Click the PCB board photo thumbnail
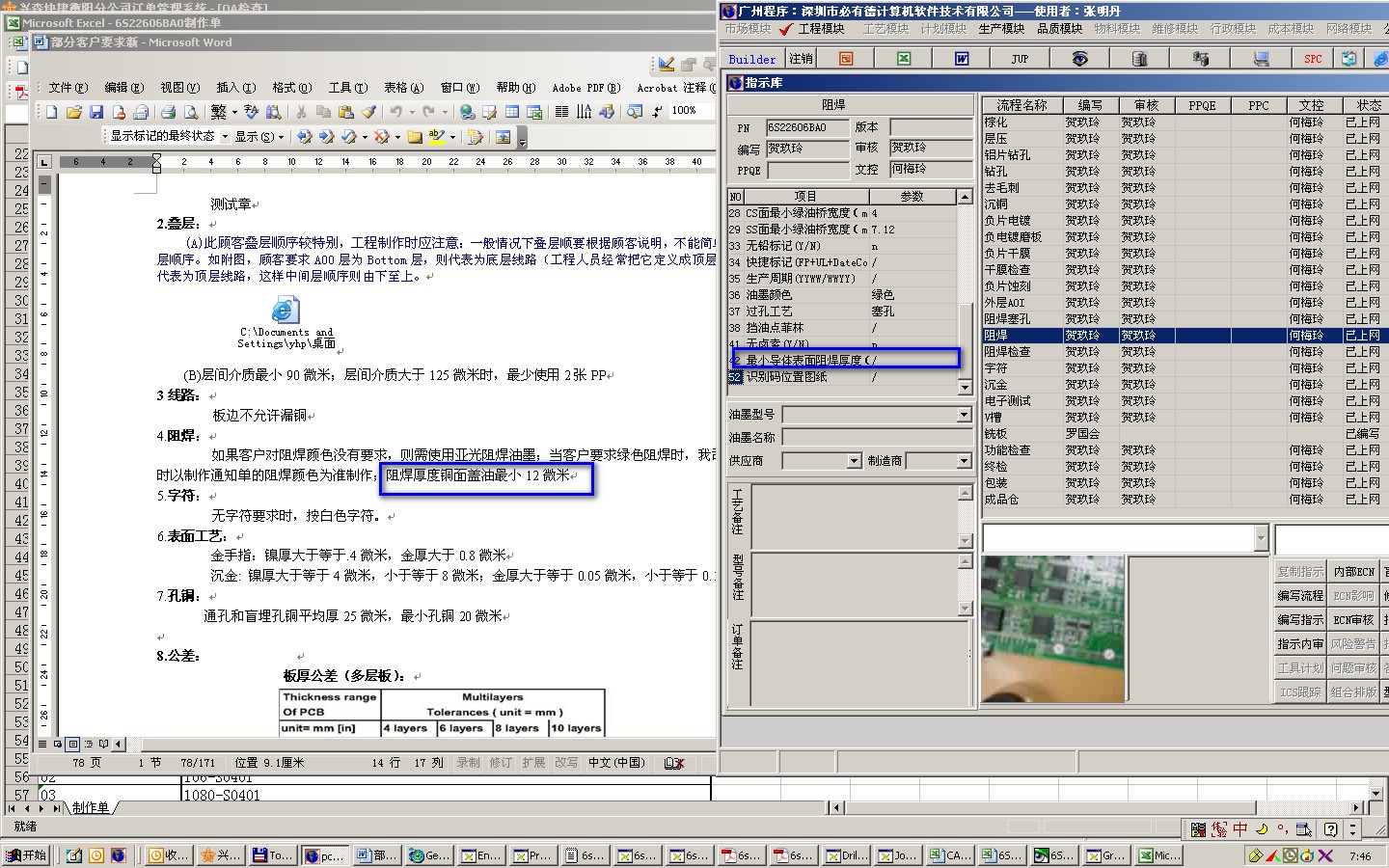 tap(1053, 630)
